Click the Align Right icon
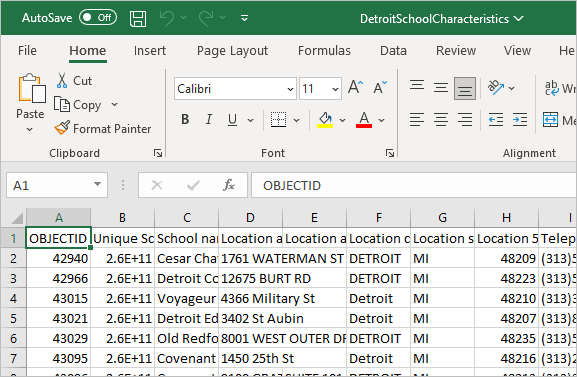This screenshot has height=377, width=577. pos(465,120)
